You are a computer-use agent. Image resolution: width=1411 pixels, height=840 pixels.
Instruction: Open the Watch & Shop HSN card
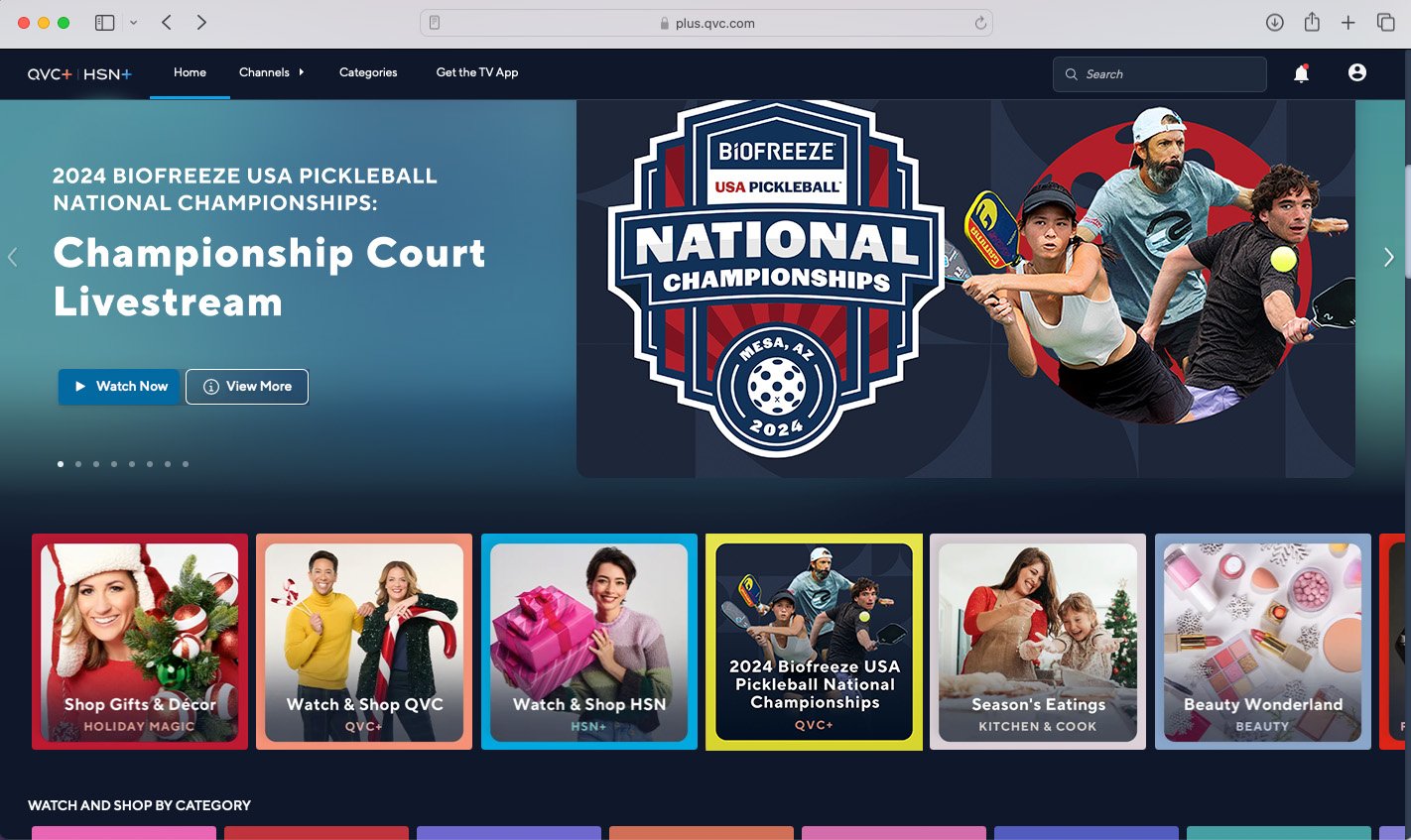point(589,642)
